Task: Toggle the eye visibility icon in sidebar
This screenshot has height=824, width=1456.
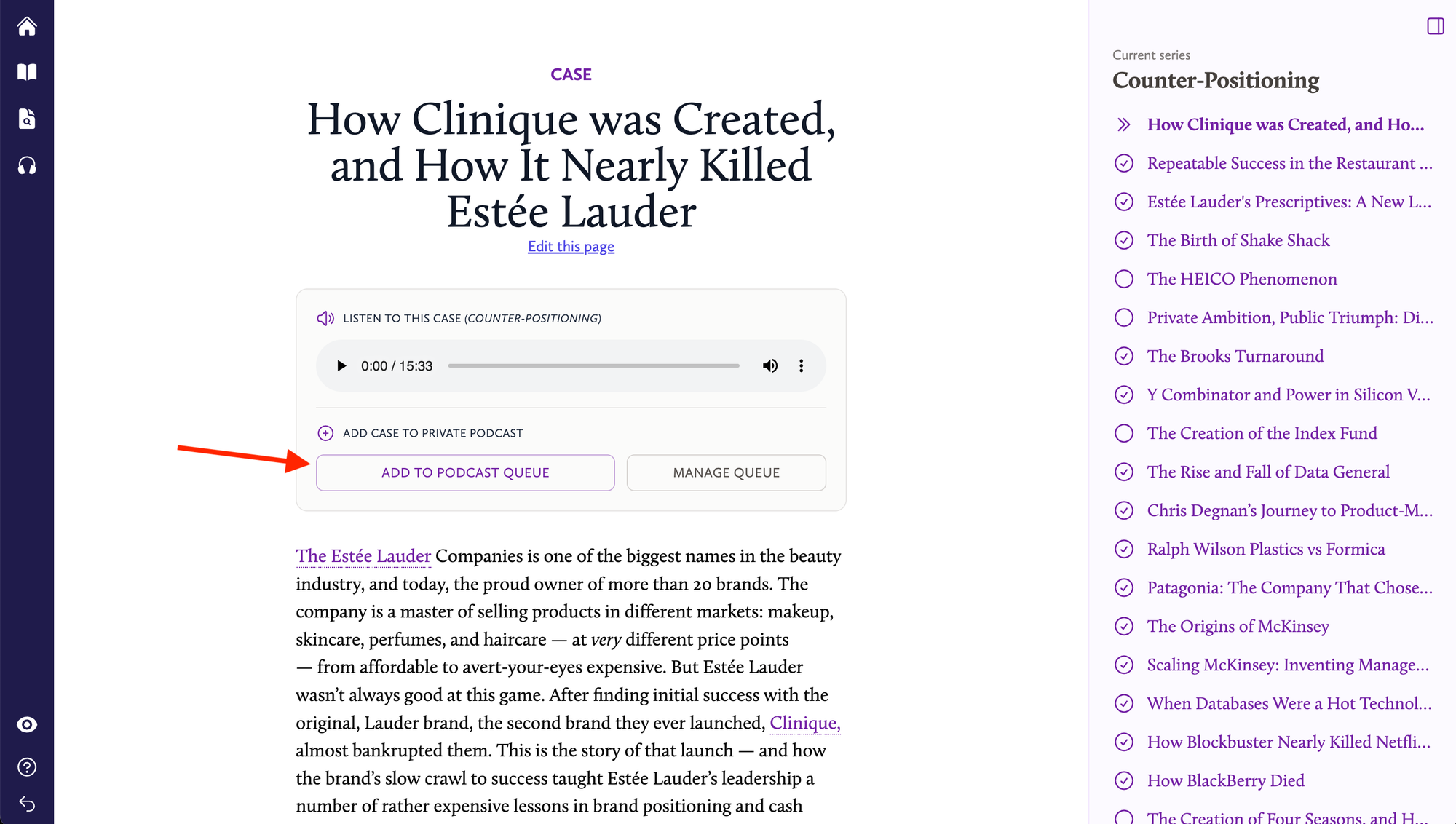Action: [27, 724]
